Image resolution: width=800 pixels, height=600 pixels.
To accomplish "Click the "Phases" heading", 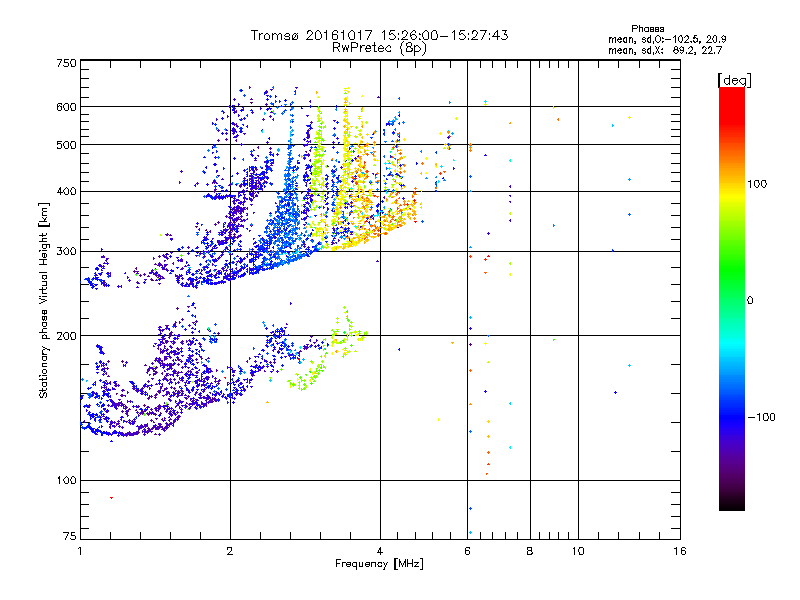I will coord(647,29).
